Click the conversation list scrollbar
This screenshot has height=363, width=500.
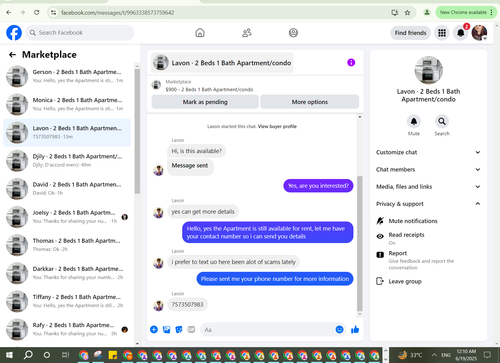[137, 131]
